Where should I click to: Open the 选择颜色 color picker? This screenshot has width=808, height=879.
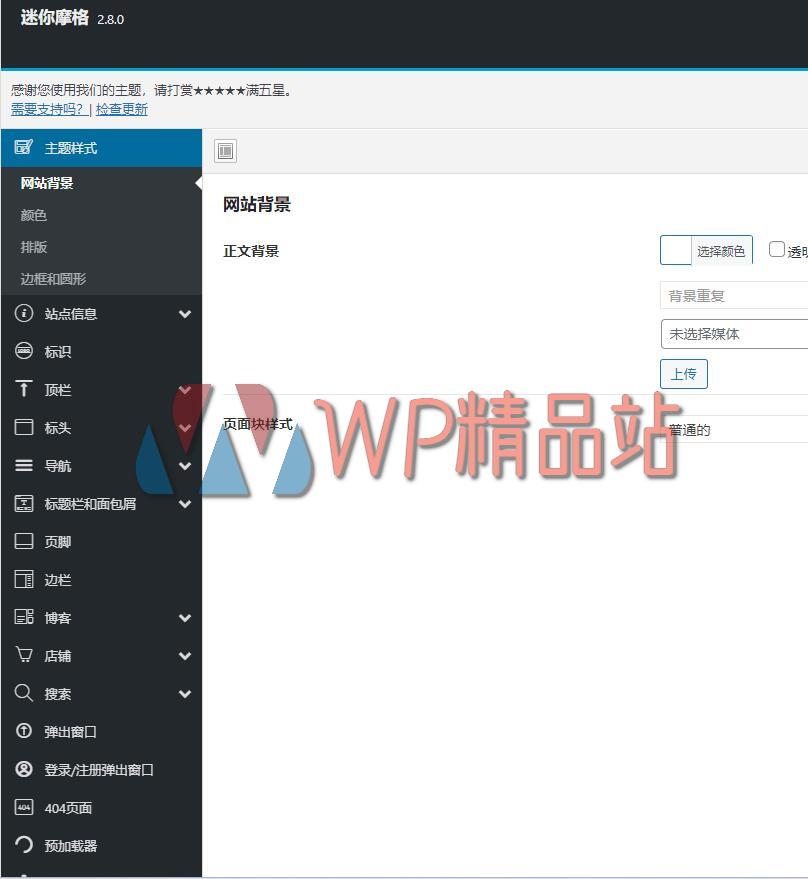(x=723, y=250)
